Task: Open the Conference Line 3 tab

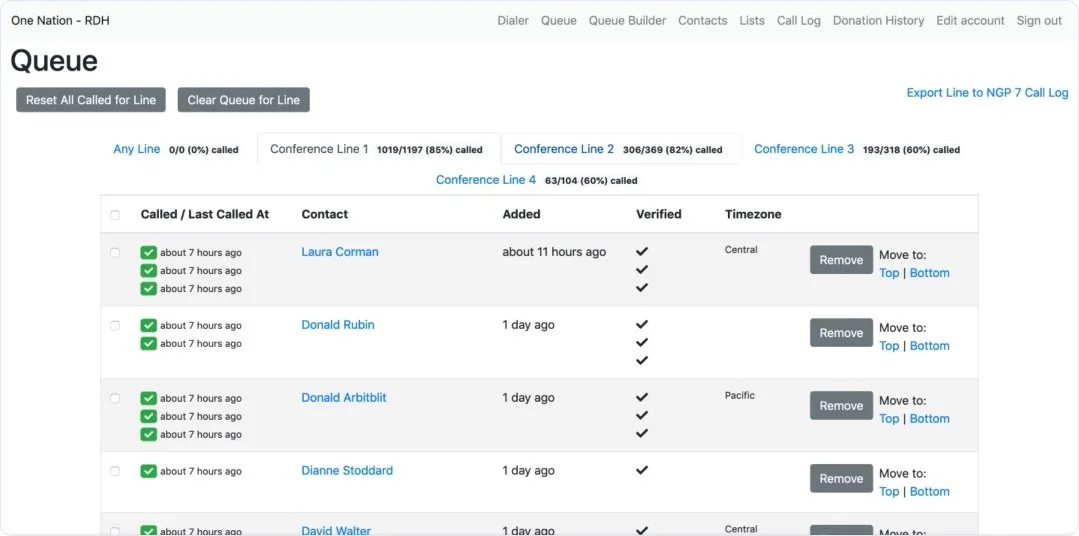Action: pyautogui.click(x=804, y=149)
